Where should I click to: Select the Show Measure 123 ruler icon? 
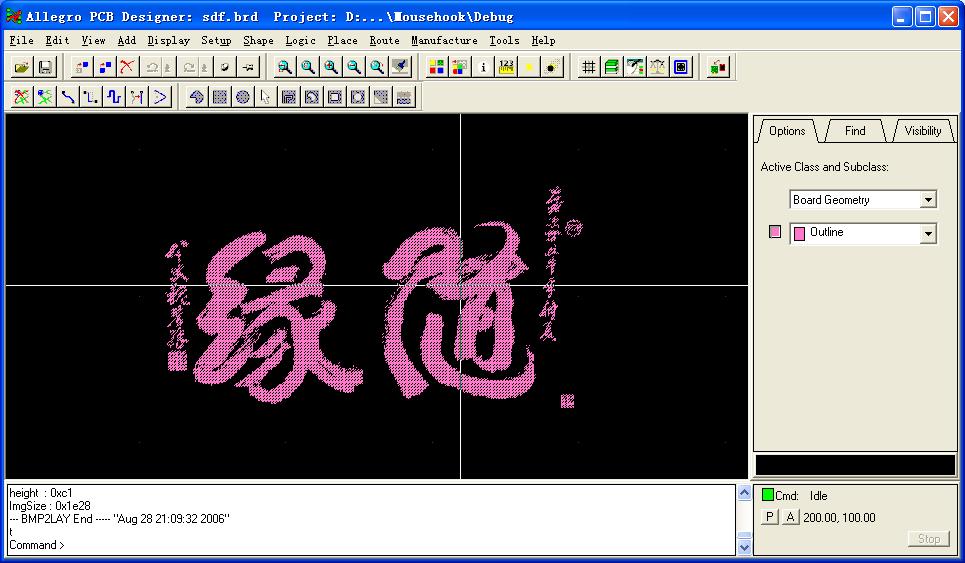point(507,66)
